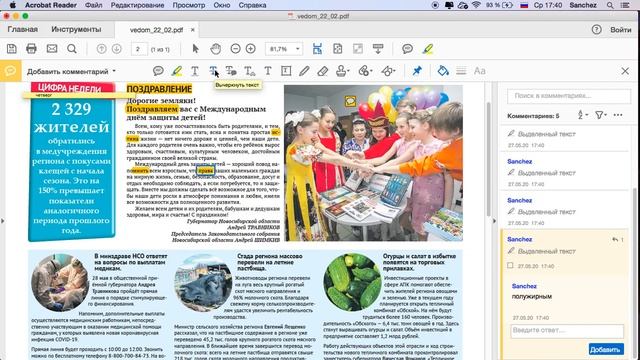Image resolution: width=640 pixels, height=360 pixels.
Task: Select the Strikethrough text tool
Action: [213, 71]
